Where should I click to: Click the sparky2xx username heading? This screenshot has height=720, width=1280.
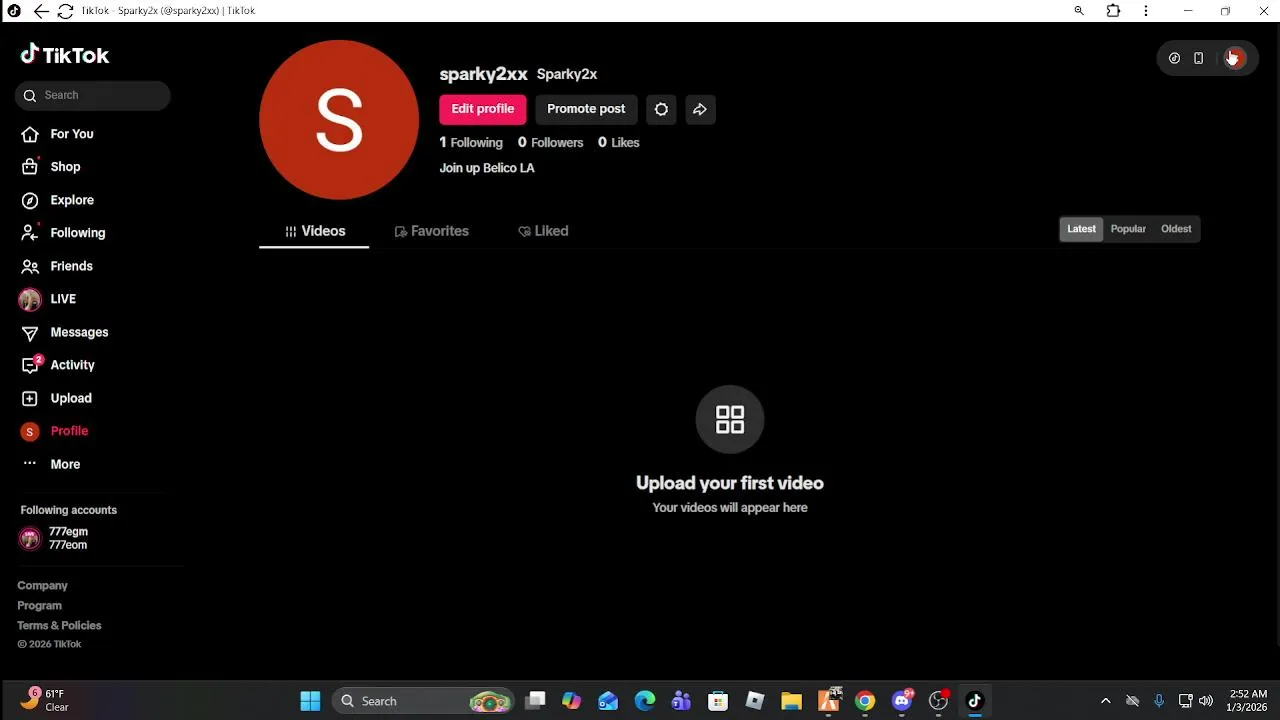point(483,74)
